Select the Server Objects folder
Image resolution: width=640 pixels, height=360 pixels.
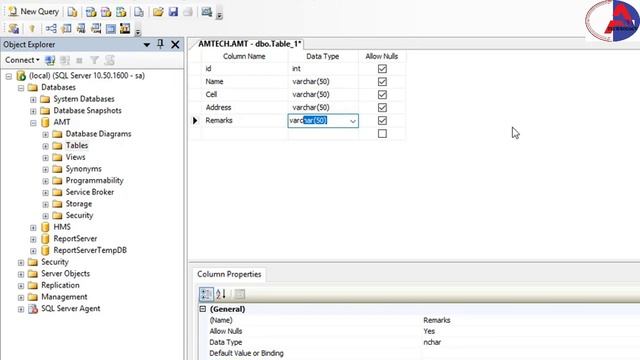pyautogui.click(x=65, y=273)
